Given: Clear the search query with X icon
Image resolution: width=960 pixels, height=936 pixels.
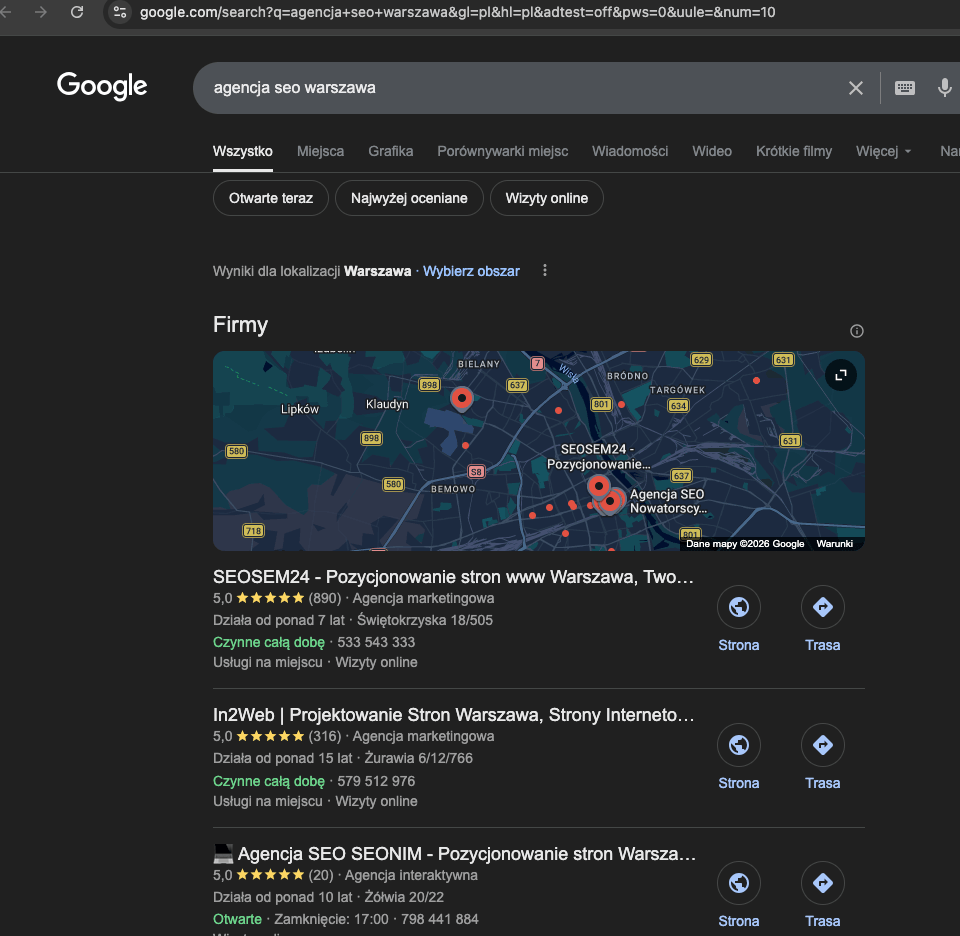Looking at the screenshot, I should click(x=856, y=88).
